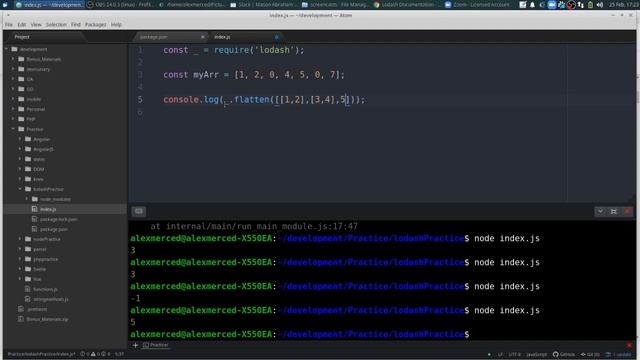
Task: Open the network indicator in tray
Action: (580, 5)
